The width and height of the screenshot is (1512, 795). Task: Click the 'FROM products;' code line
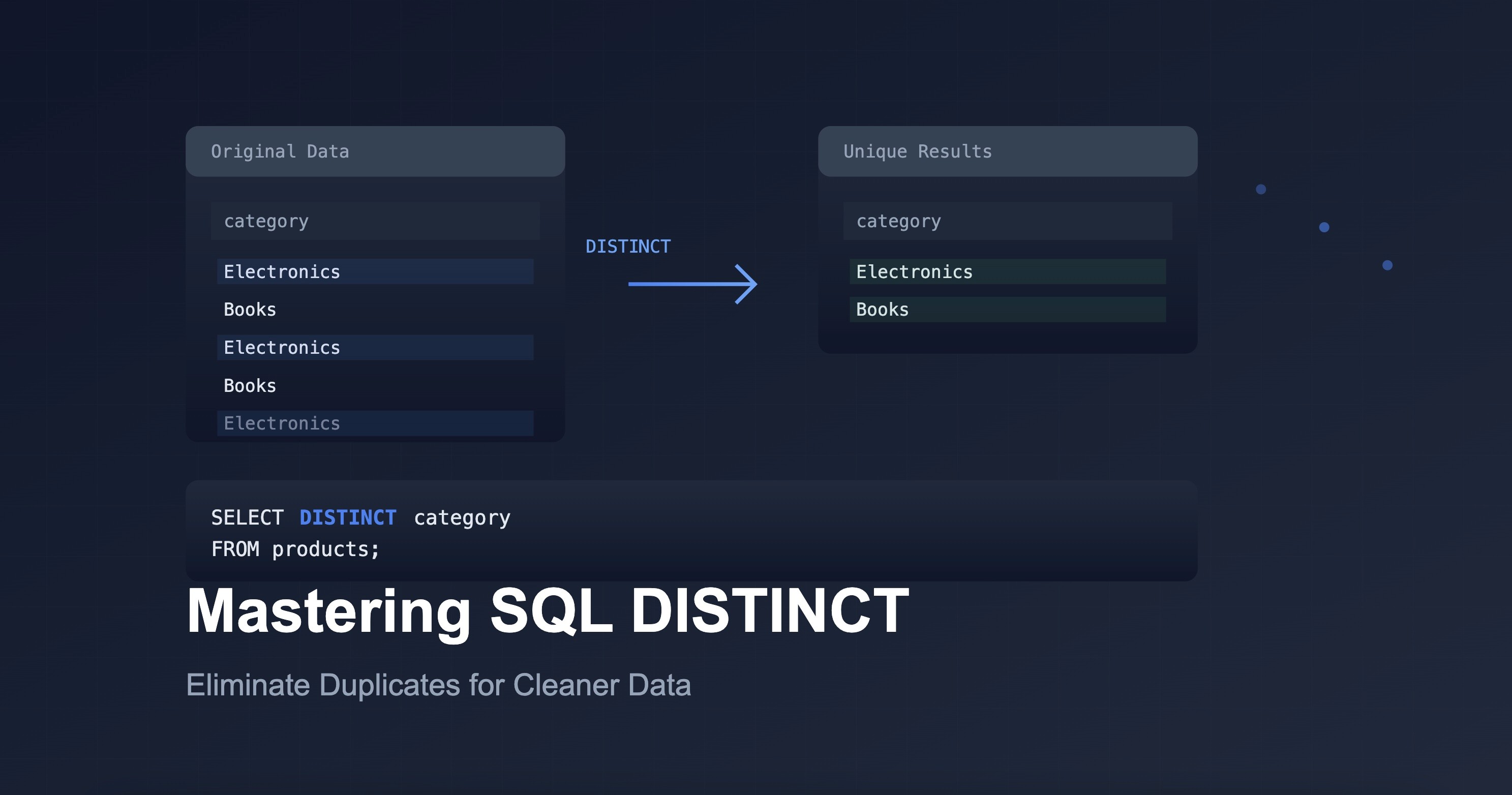tap(296, 550)
